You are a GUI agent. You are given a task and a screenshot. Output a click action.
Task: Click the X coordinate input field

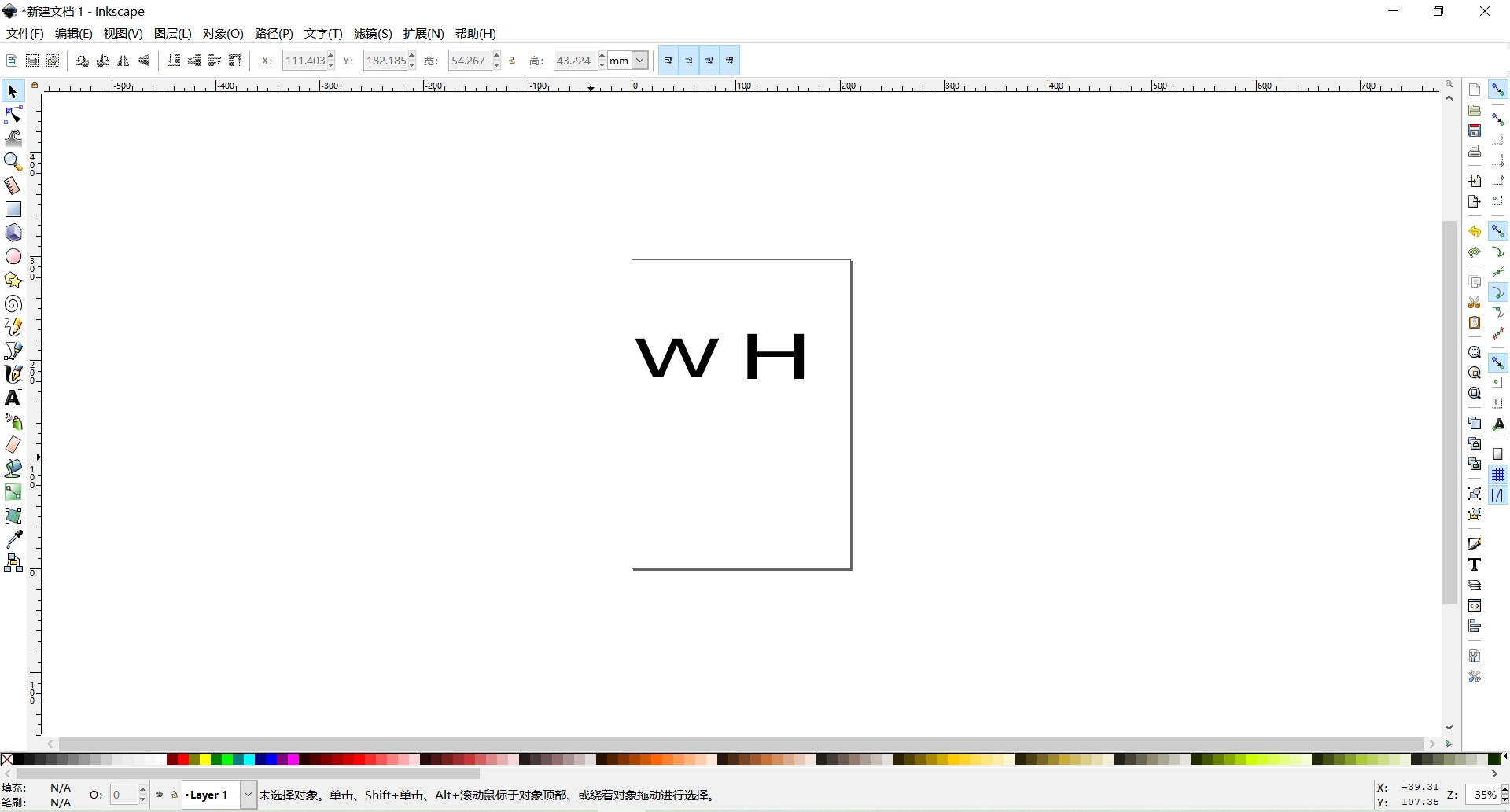[304, 61]
